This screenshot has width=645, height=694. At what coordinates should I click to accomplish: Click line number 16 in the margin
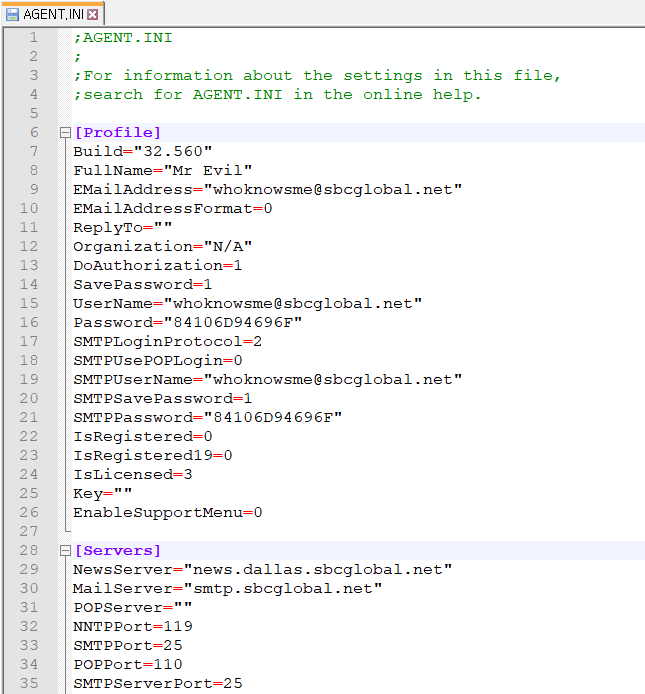29,322
